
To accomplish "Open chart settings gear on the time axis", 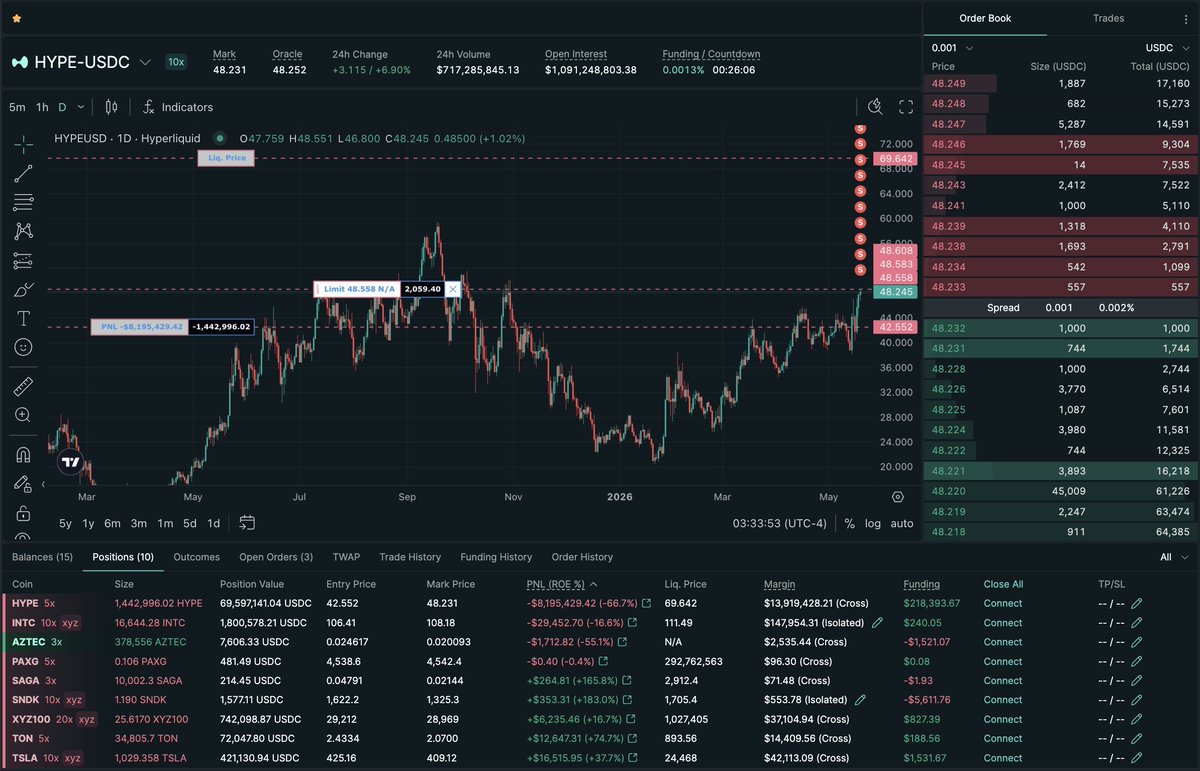I will tap(898, 497).
